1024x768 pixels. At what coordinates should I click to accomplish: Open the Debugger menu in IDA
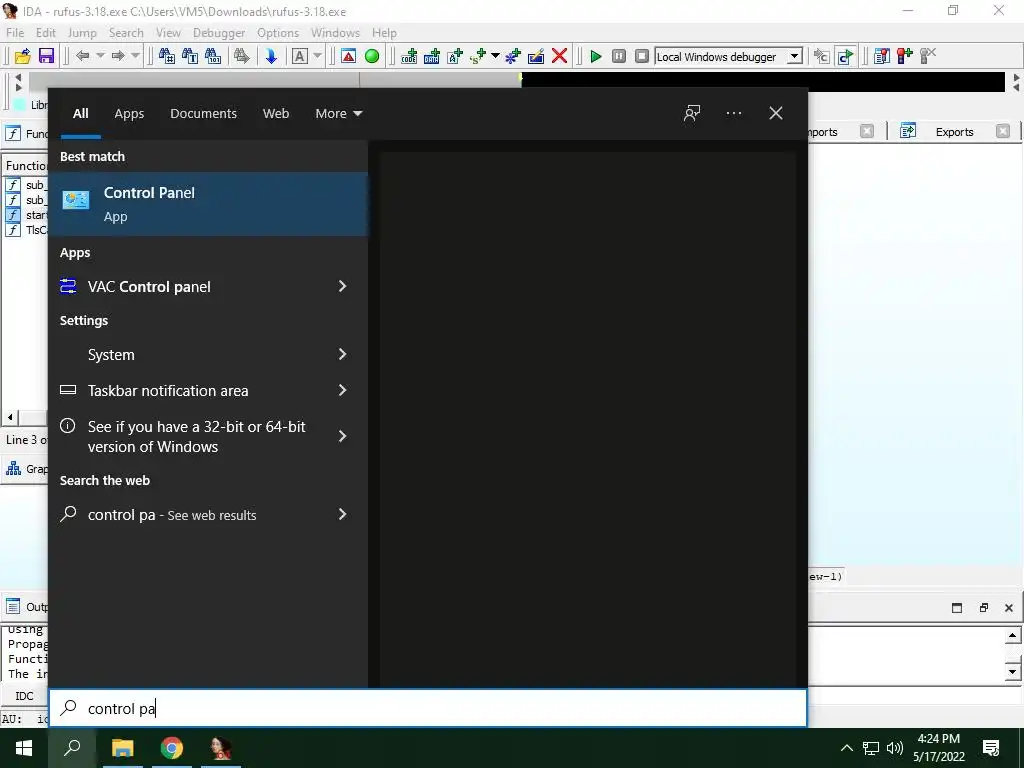pyautogui.click(x=219, y=33)
